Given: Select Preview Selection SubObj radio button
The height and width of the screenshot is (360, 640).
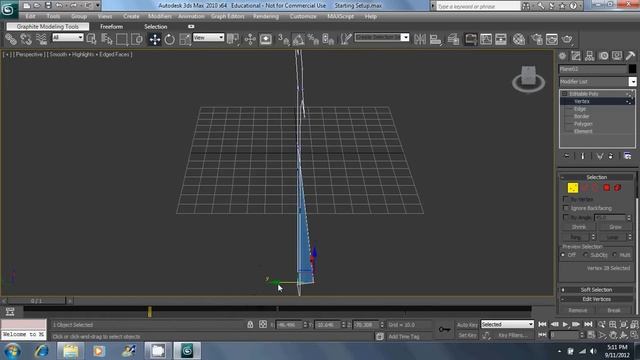Looking at the screenshot, I should point(586,255).
